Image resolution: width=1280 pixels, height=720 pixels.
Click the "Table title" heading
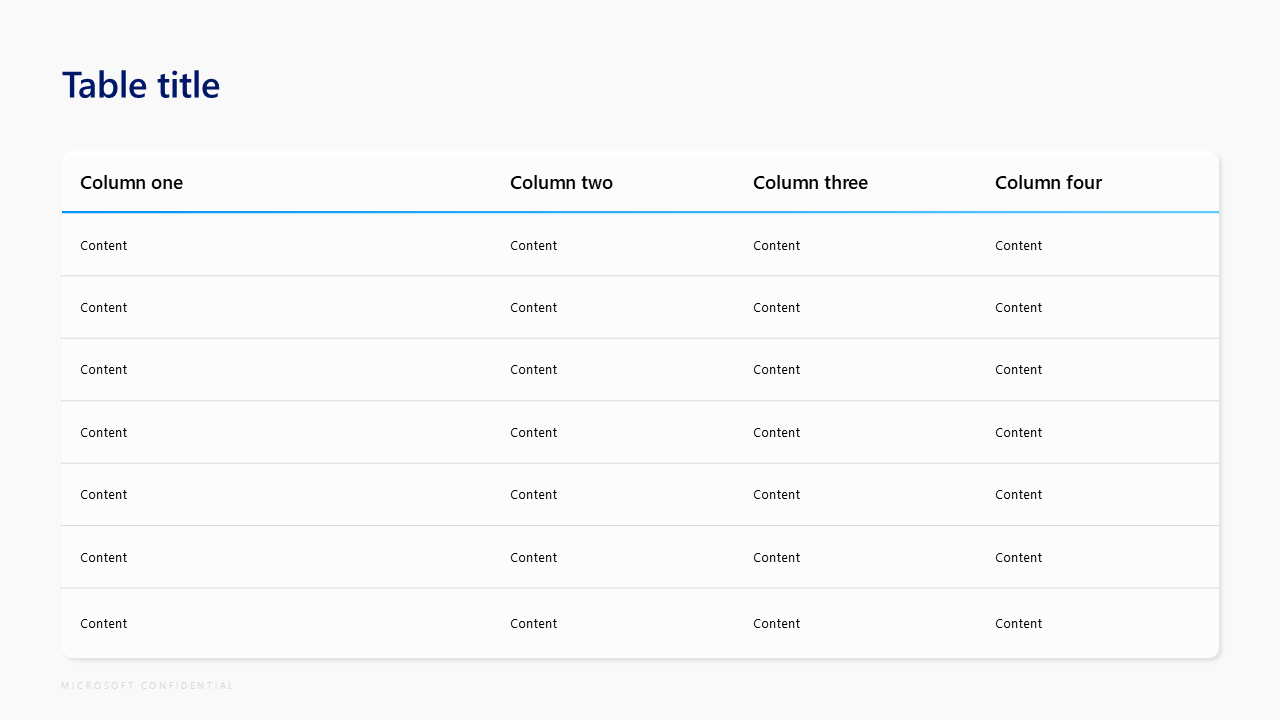click(x=141, y=86)
